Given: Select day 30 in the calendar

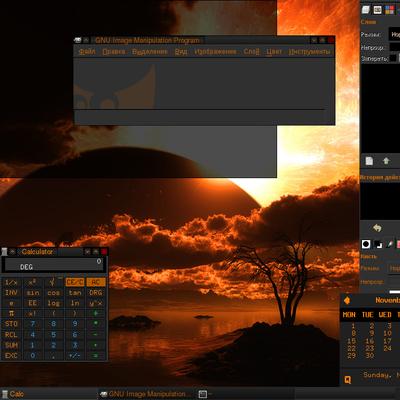Looking at the screenshot, I should (370, 356).
